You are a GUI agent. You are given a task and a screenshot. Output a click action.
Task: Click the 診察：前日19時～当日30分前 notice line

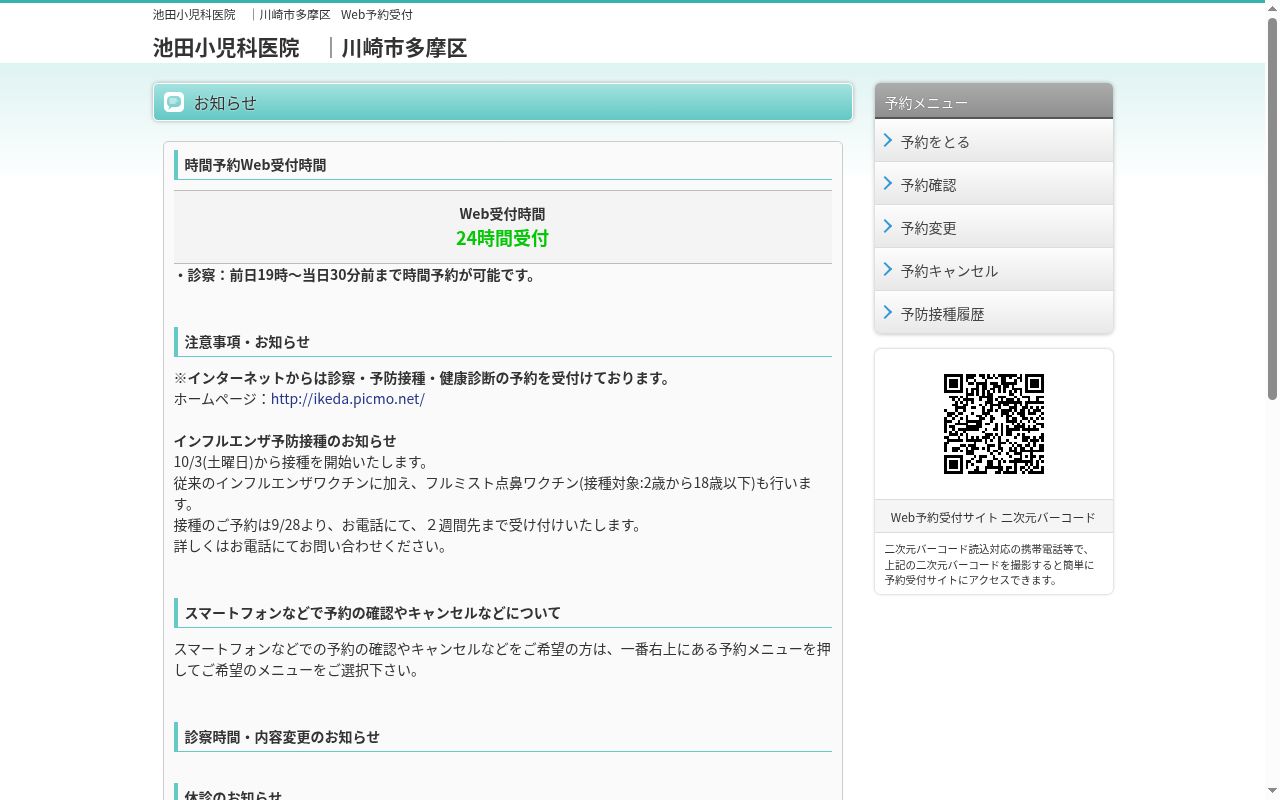(355, 275)
